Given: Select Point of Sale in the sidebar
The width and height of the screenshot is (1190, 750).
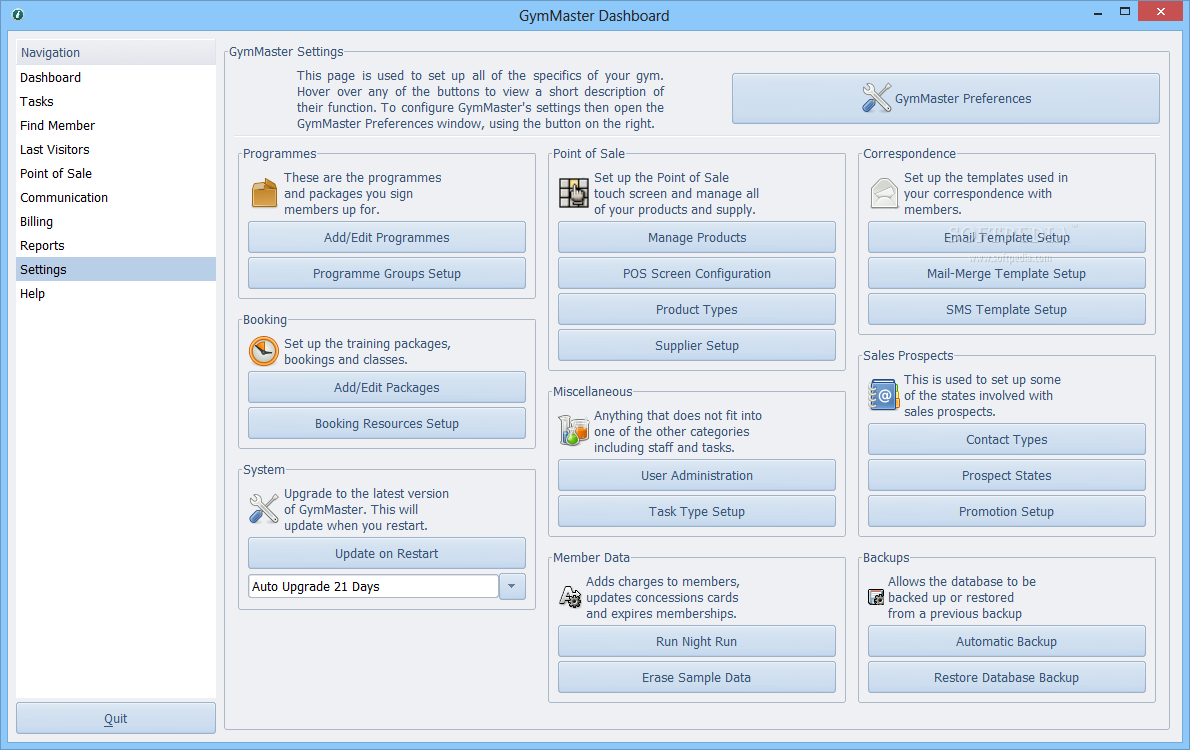Looking at the screenshot, I should click(115, 173).
